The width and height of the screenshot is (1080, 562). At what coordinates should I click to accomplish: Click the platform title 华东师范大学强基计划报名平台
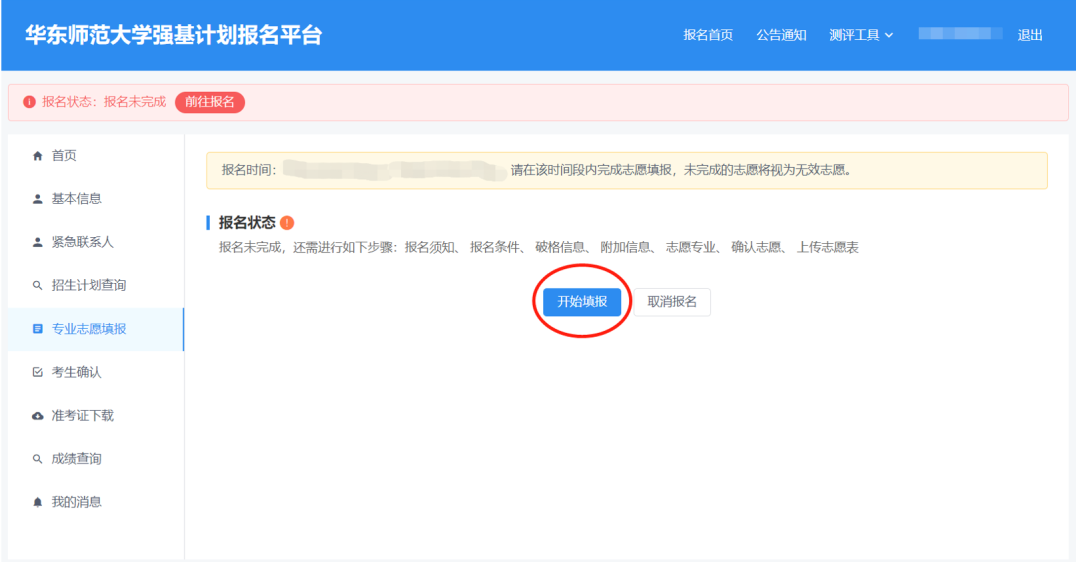174,35
